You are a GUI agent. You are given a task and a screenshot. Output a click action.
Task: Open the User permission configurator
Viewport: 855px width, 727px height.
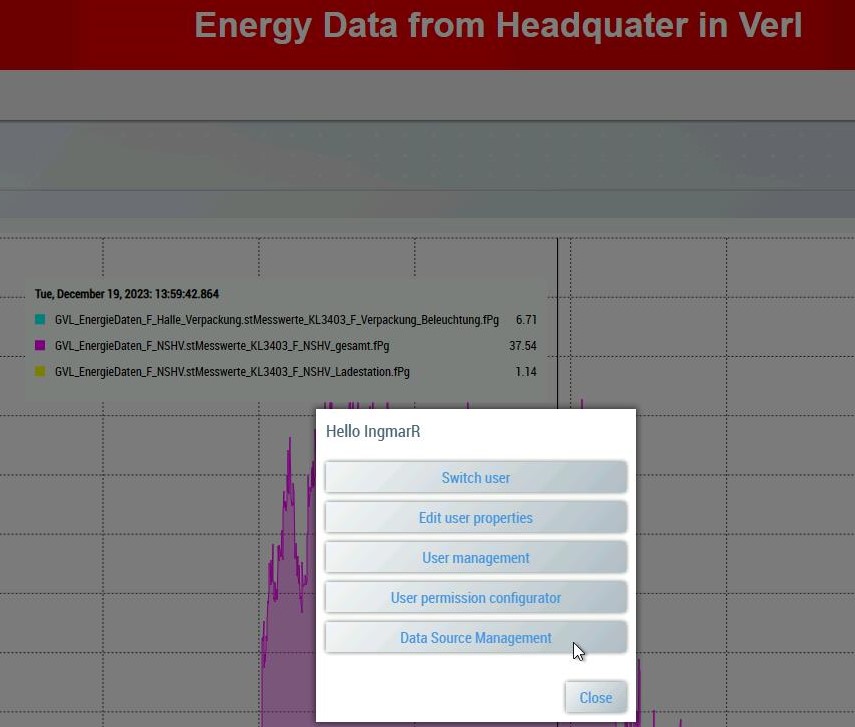[476, 597]
